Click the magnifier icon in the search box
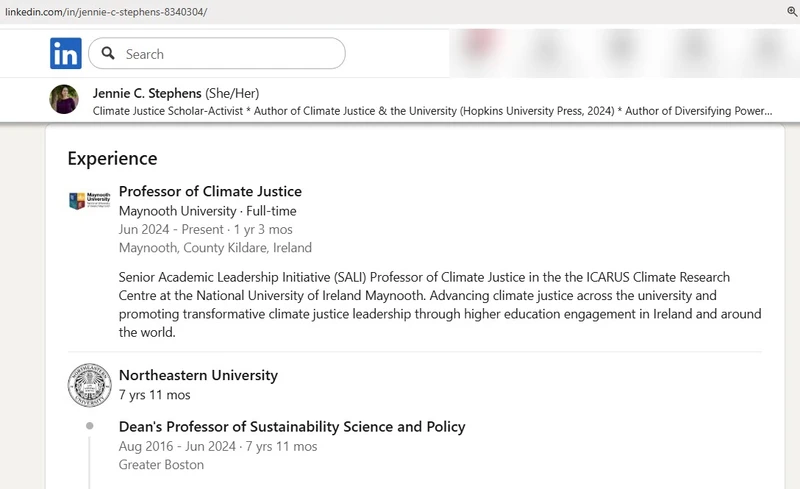Viewport: 800px width, 489px height. pos(108,53)
